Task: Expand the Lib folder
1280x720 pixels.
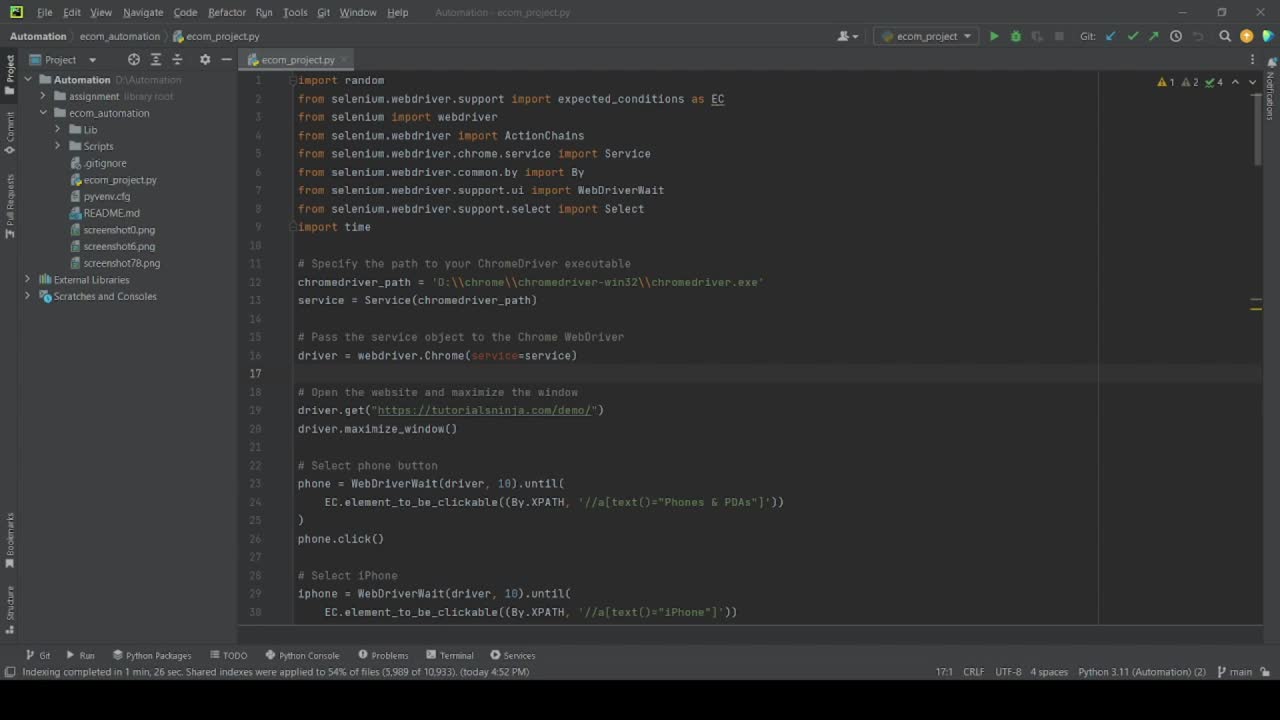Action: coord(57,130)
